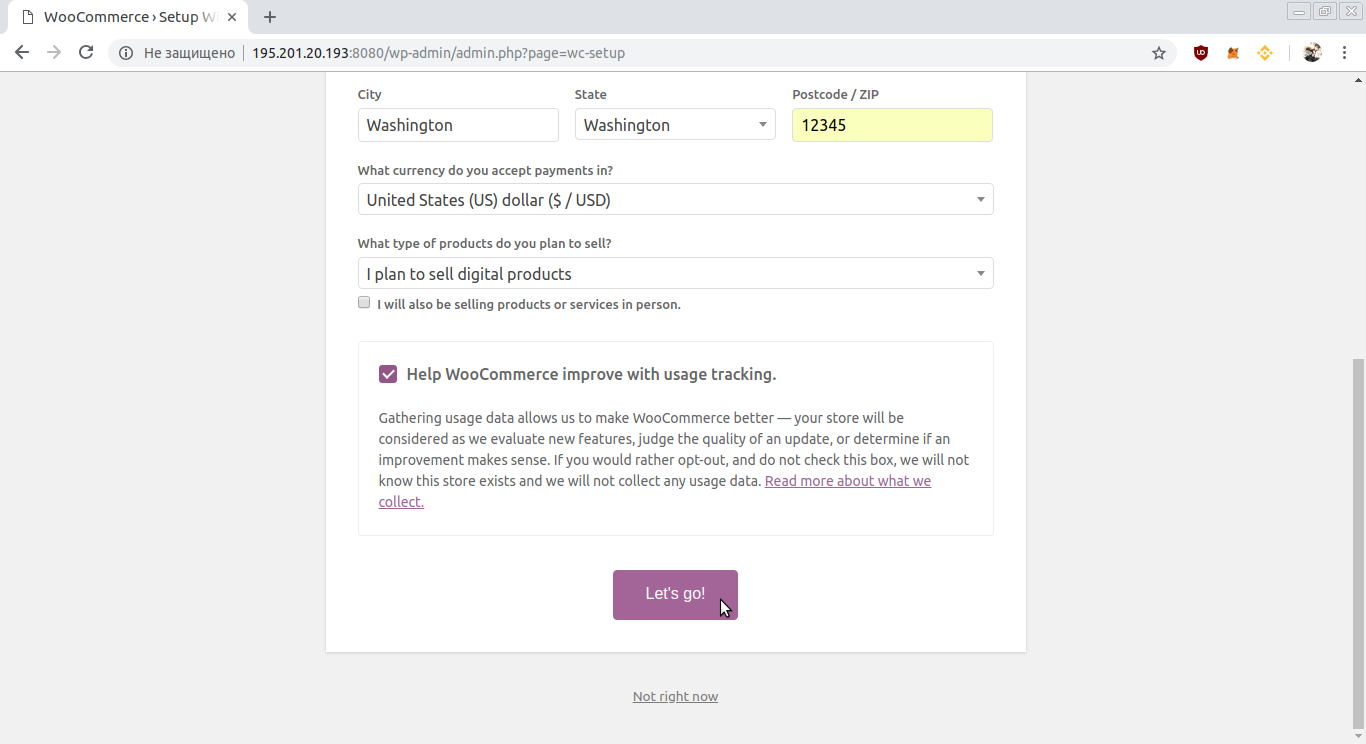This screenshot has height=744, width=1366.
Task: Click the scrollbar down arrow
Action: [x=1357, y=737]
